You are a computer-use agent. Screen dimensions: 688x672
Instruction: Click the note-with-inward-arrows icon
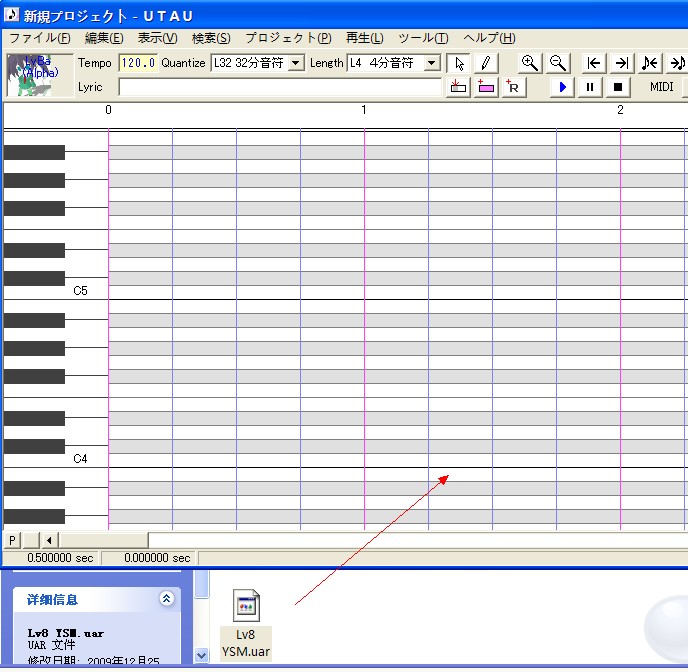click(x=650, y=63)
